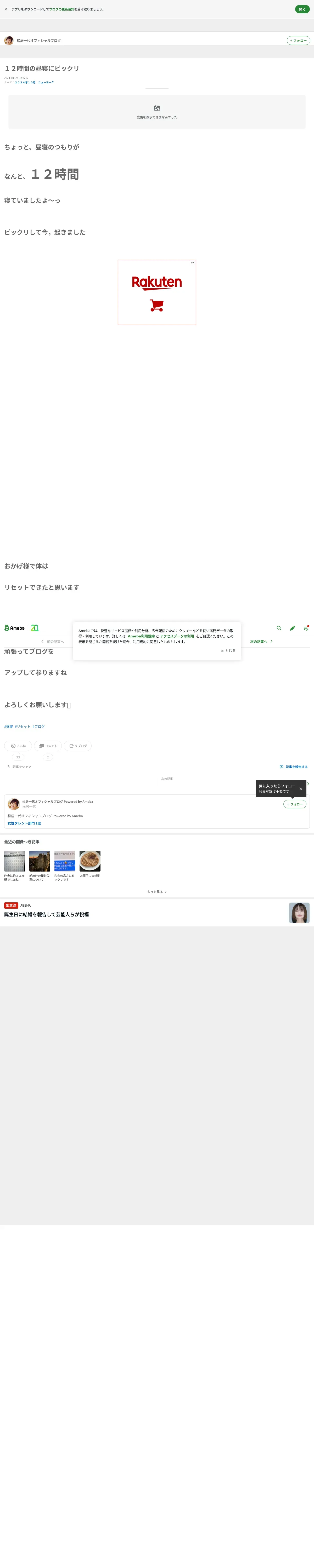This screenshot has width=314, height=1568.
Task: Open the #昼寝 hashtag
Action: 9,726
